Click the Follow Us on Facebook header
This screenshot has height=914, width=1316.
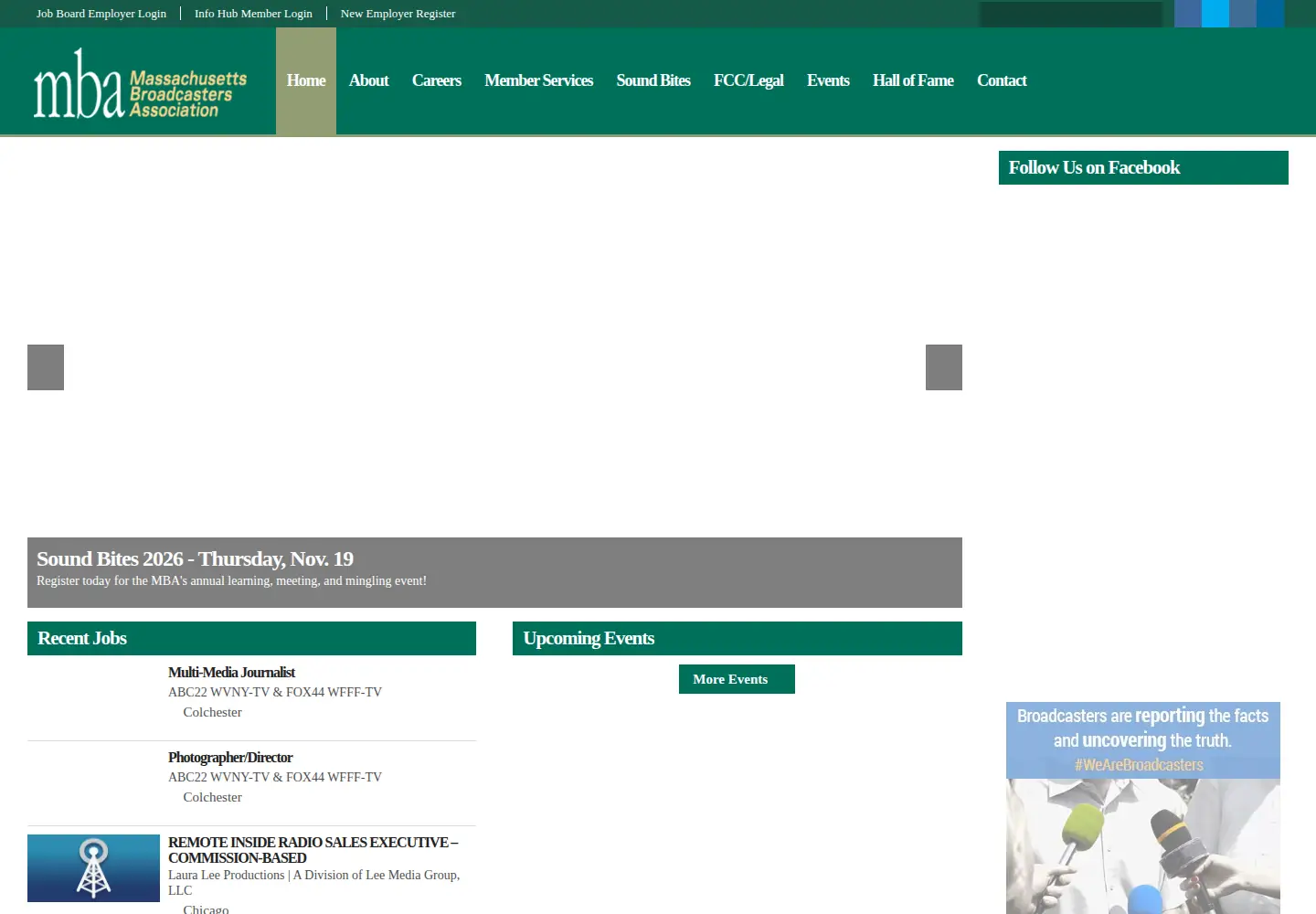pyautogui.click(x=1143, y=167)
